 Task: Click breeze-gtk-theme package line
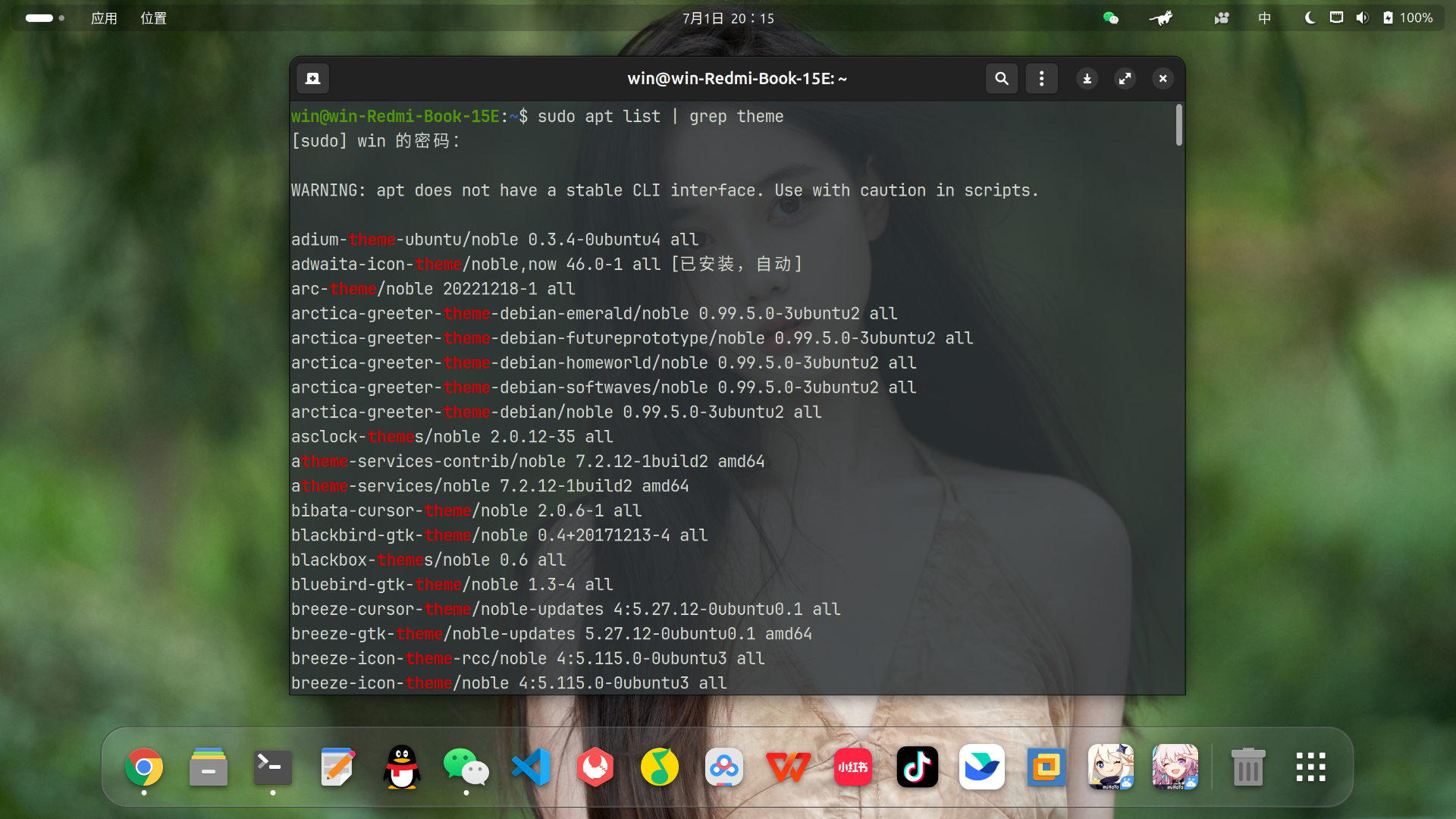[551, 634]
